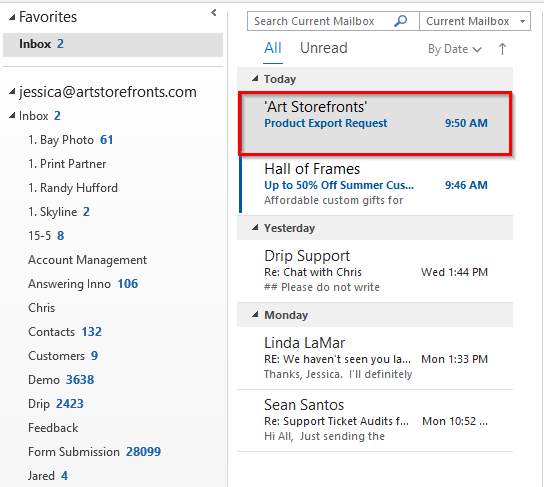Screen dimensions: 544x487
Task: Open the Product Export Request email
Action: coord(375,123)
